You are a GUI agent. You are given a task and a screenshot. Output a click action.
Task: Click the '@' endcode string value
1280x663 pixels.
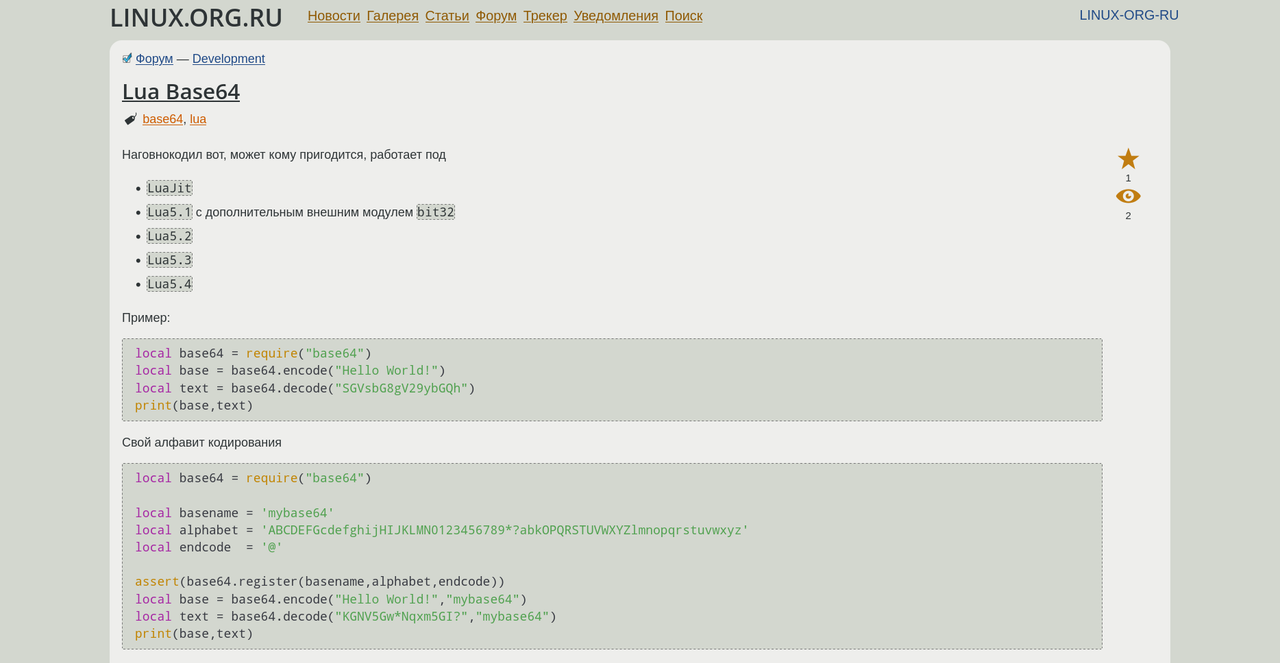(x=272, y=547)
